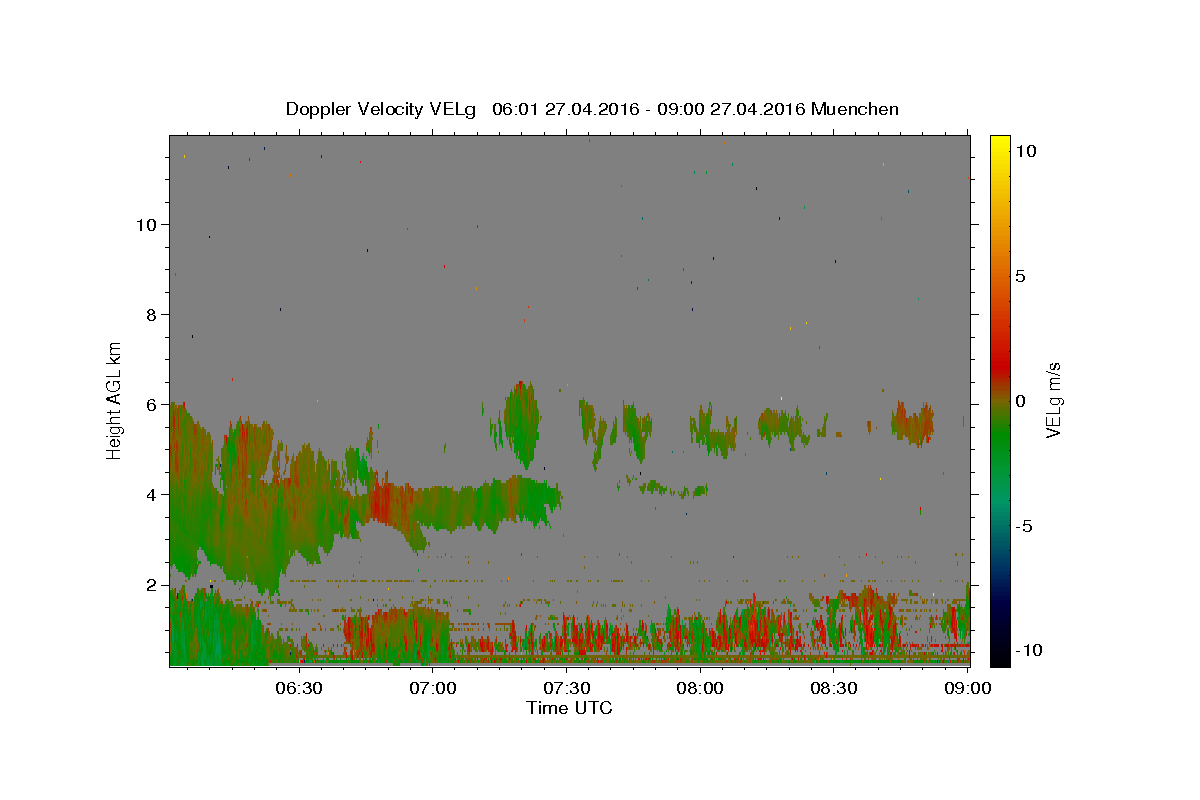1200x800 pixels.
Task: Click the VELg m/s colorbar title
Action: pyautogui.click(x=1054, y=400)
